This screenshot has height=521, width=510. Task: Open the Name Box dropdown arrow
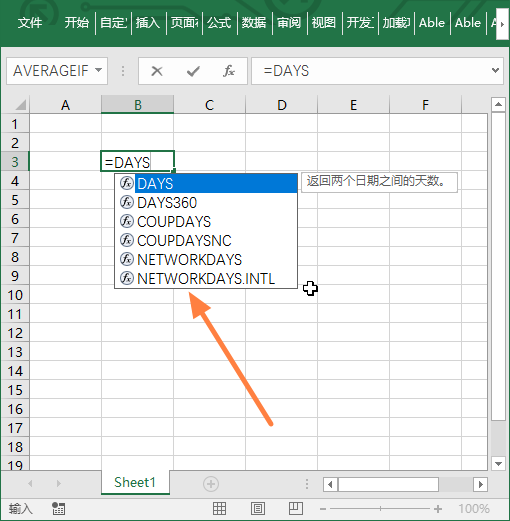[98, 70]
